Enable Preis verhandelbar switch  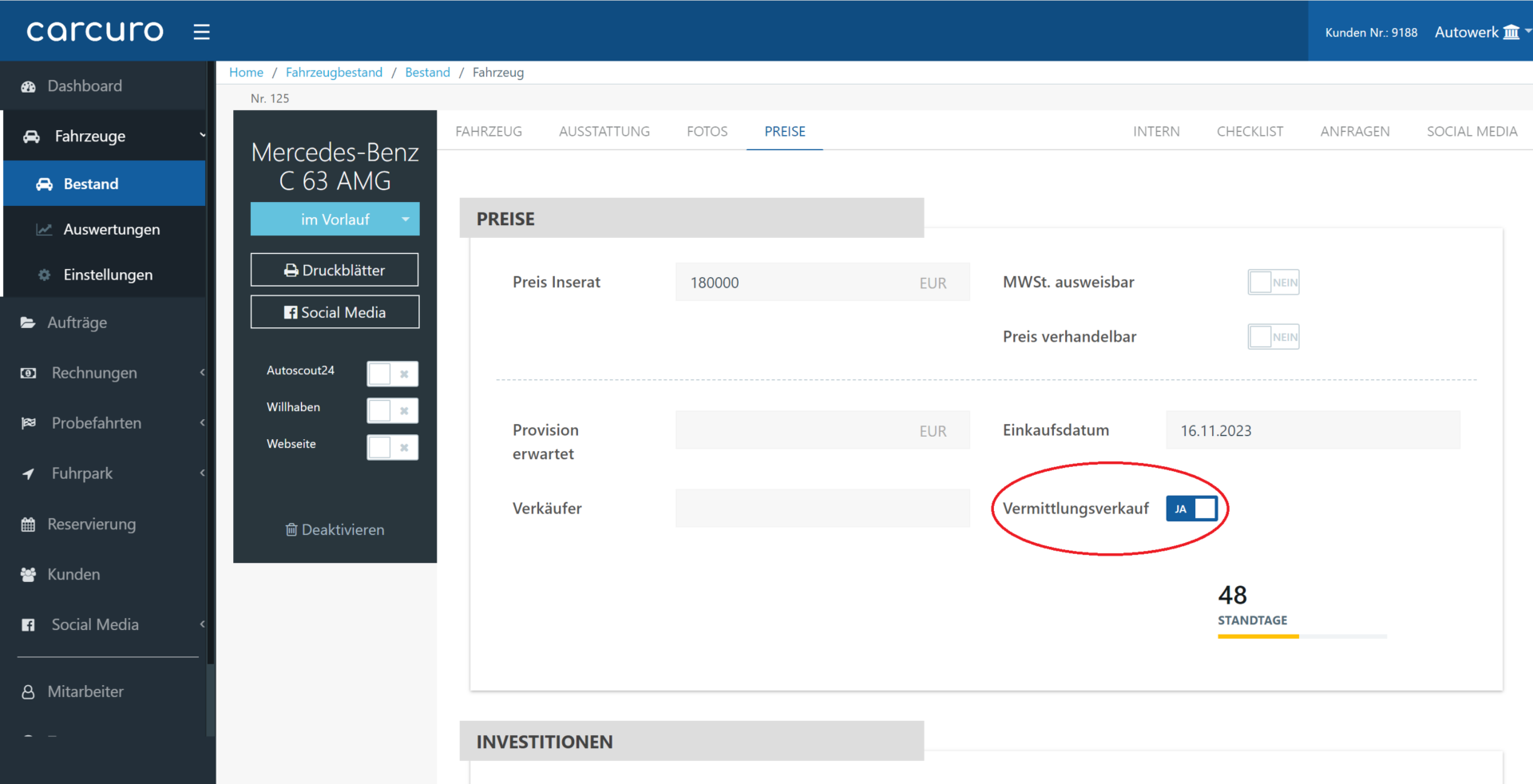(1274, 337)
